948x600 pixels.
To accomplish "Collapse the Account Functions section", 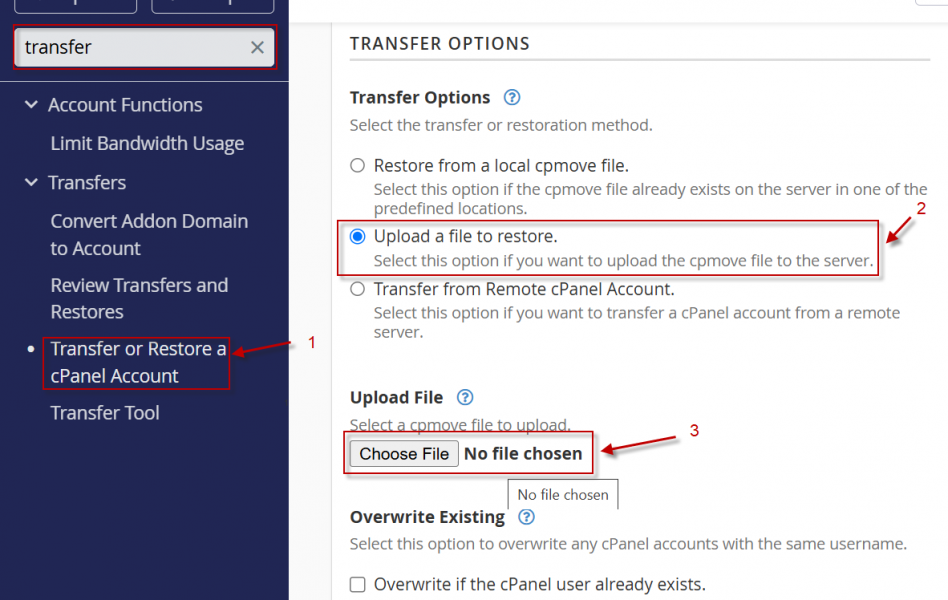I will pyautogui.click(x=31, y=105).
